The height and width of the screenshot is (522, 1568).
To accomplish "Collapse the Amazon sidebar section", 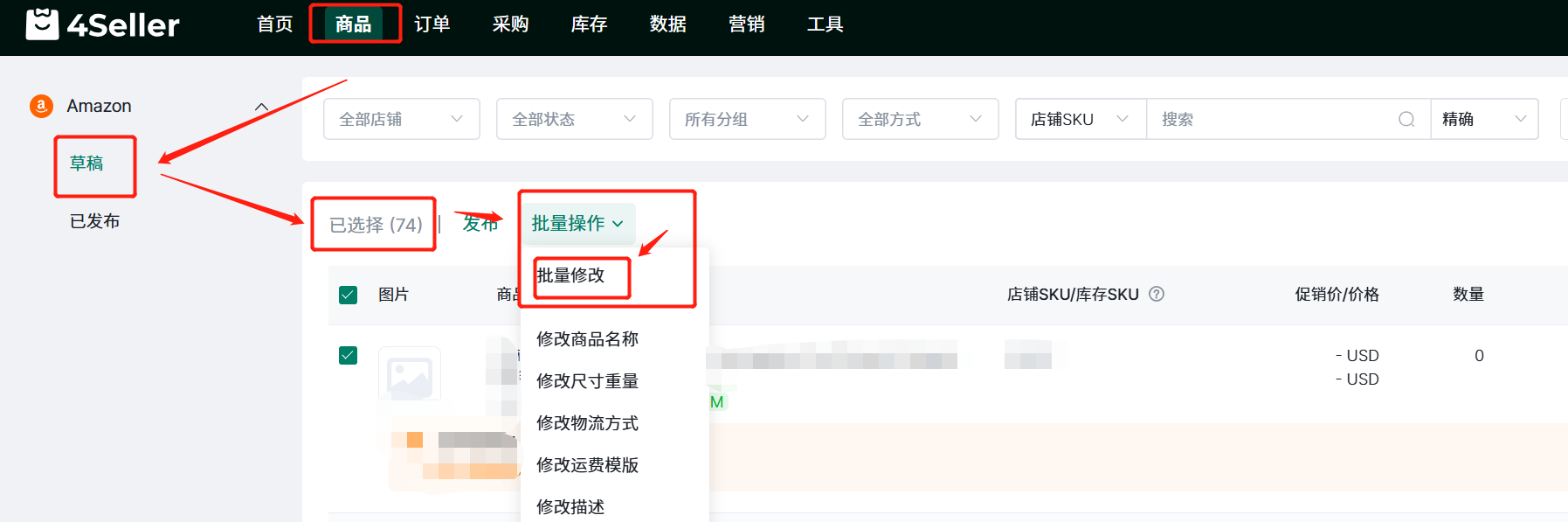I will pos(260,107).
